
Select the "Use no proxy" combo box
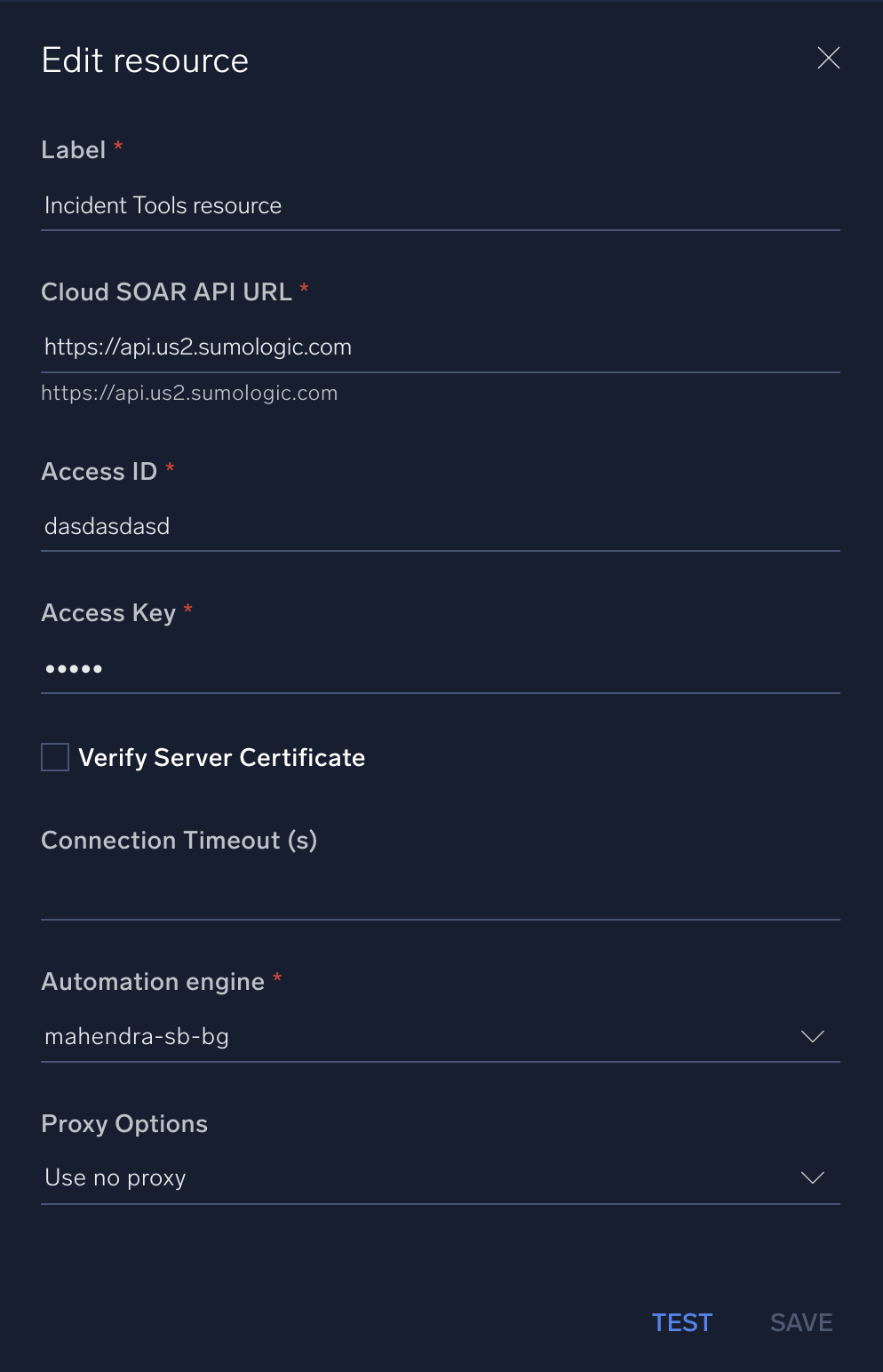(x=441, y=1177)
